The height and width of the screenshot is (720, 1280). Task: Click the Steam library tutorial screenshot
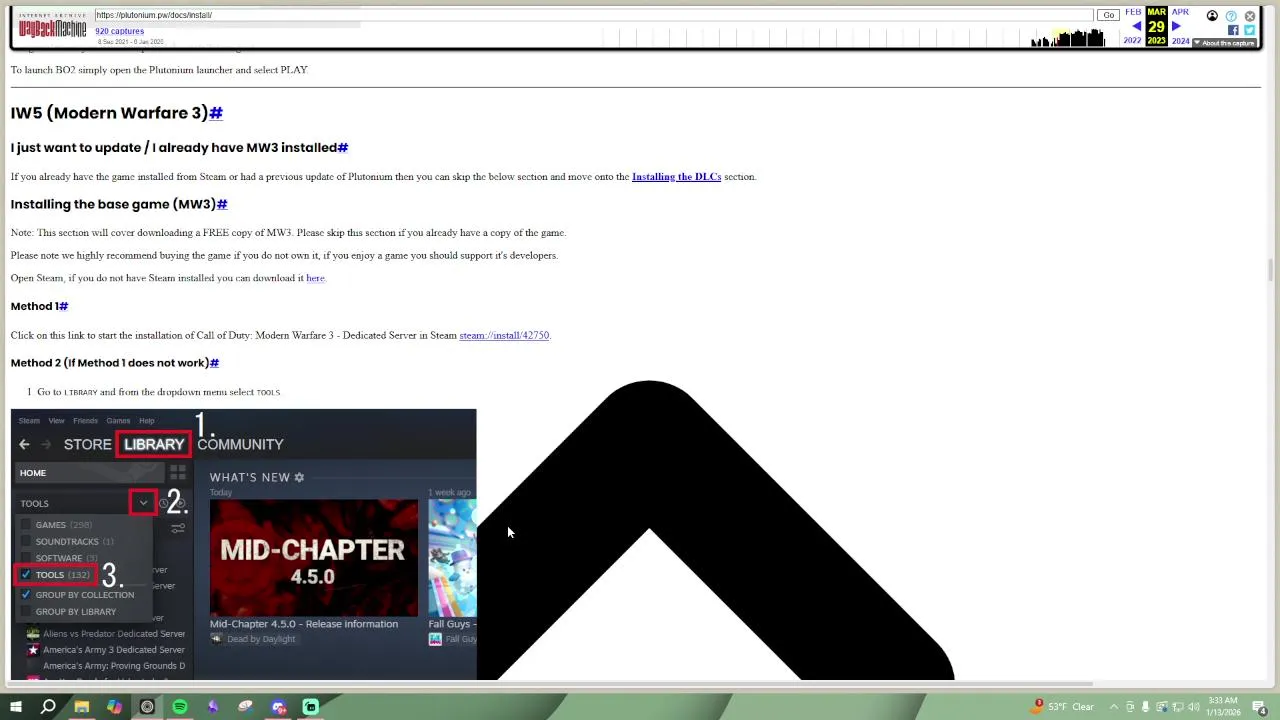244,544
